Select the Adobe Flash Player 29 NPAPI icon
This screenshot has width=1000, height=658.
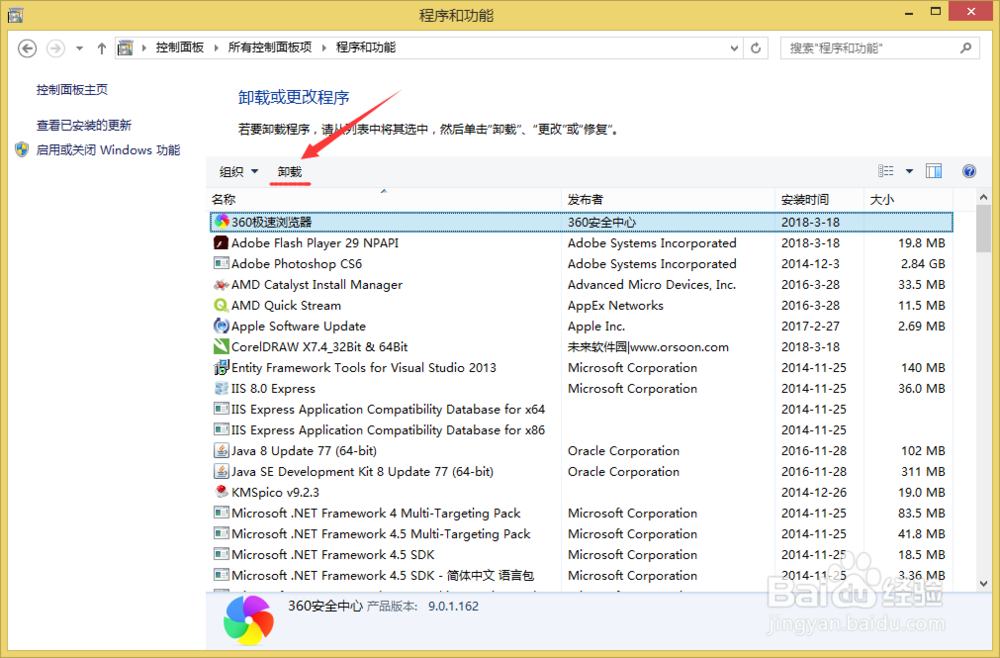[x=221, y=242]
